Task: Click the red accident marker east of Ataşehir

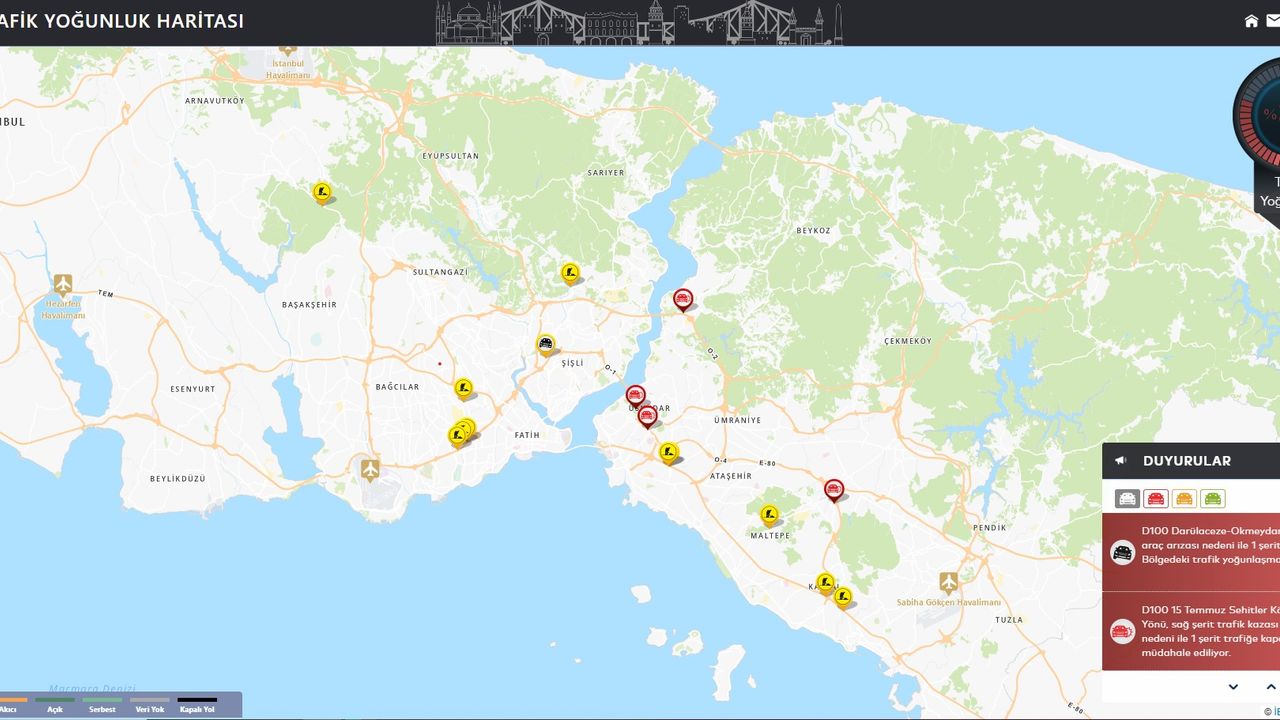Action: 834,489
